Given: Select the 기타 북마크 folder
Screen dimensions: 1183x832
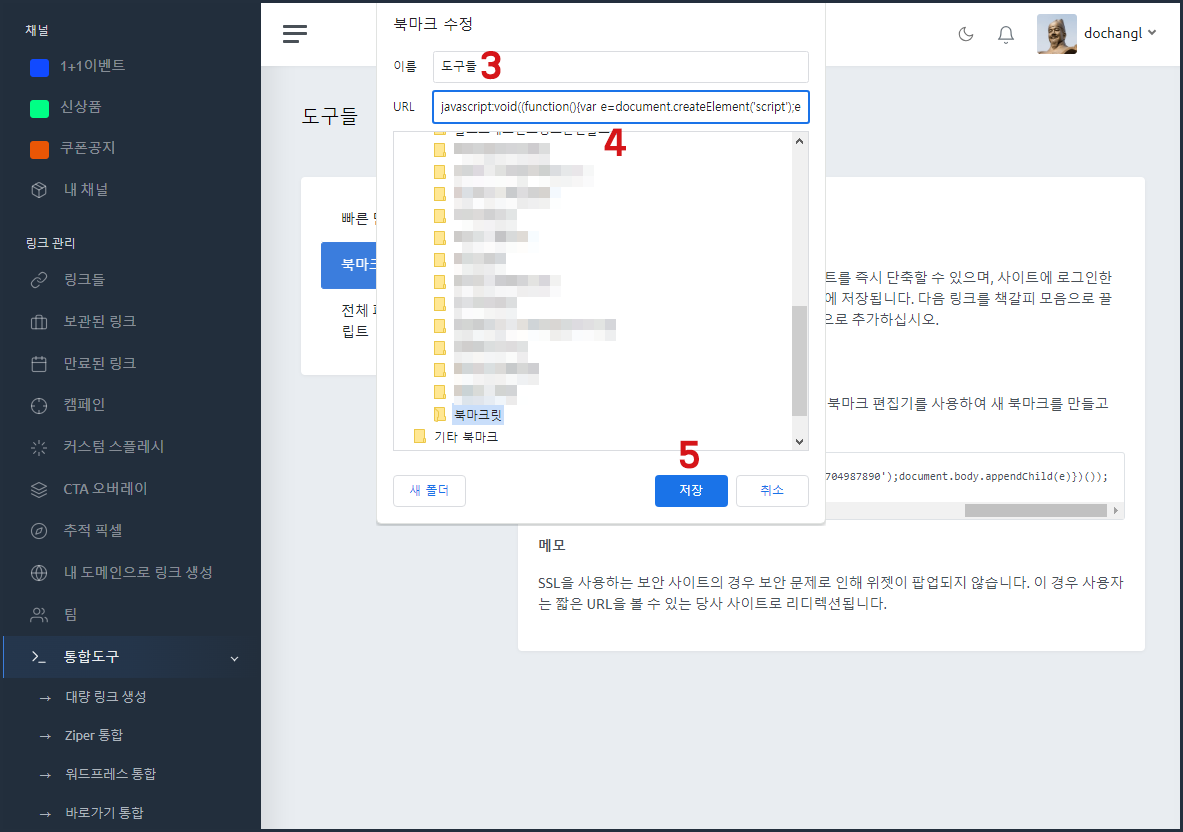Looking at the screenshot, I should click(466, 437).
